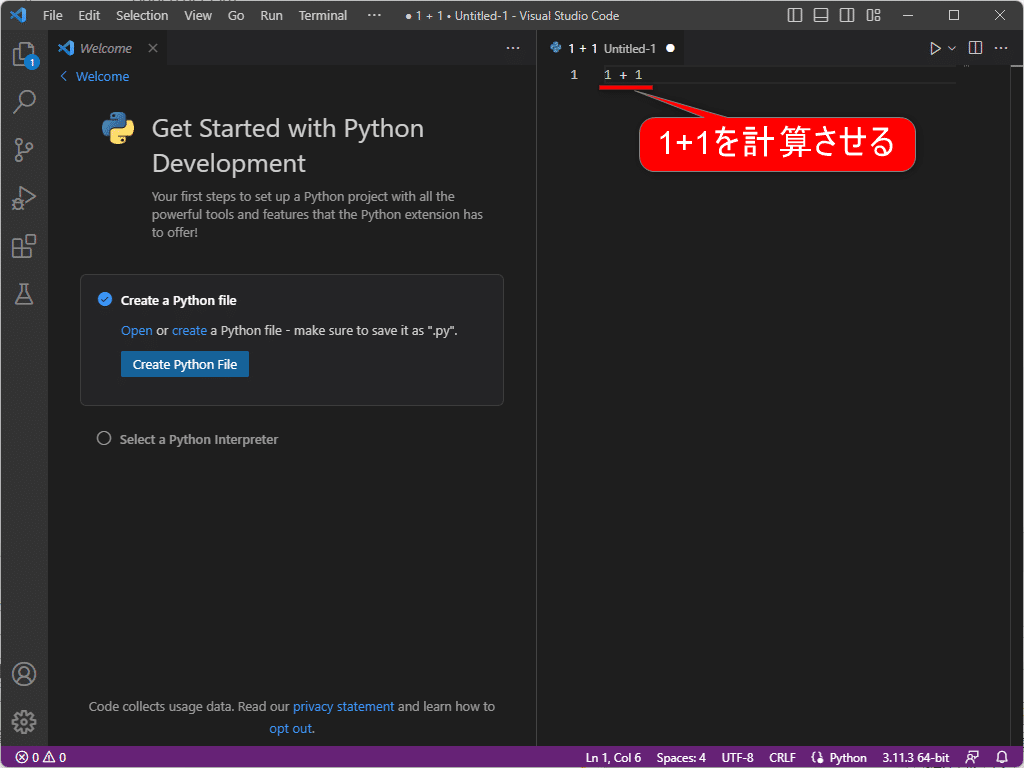Open the errors and warnings status item
Screen dimensions: 1024x768
pos(41,758)
